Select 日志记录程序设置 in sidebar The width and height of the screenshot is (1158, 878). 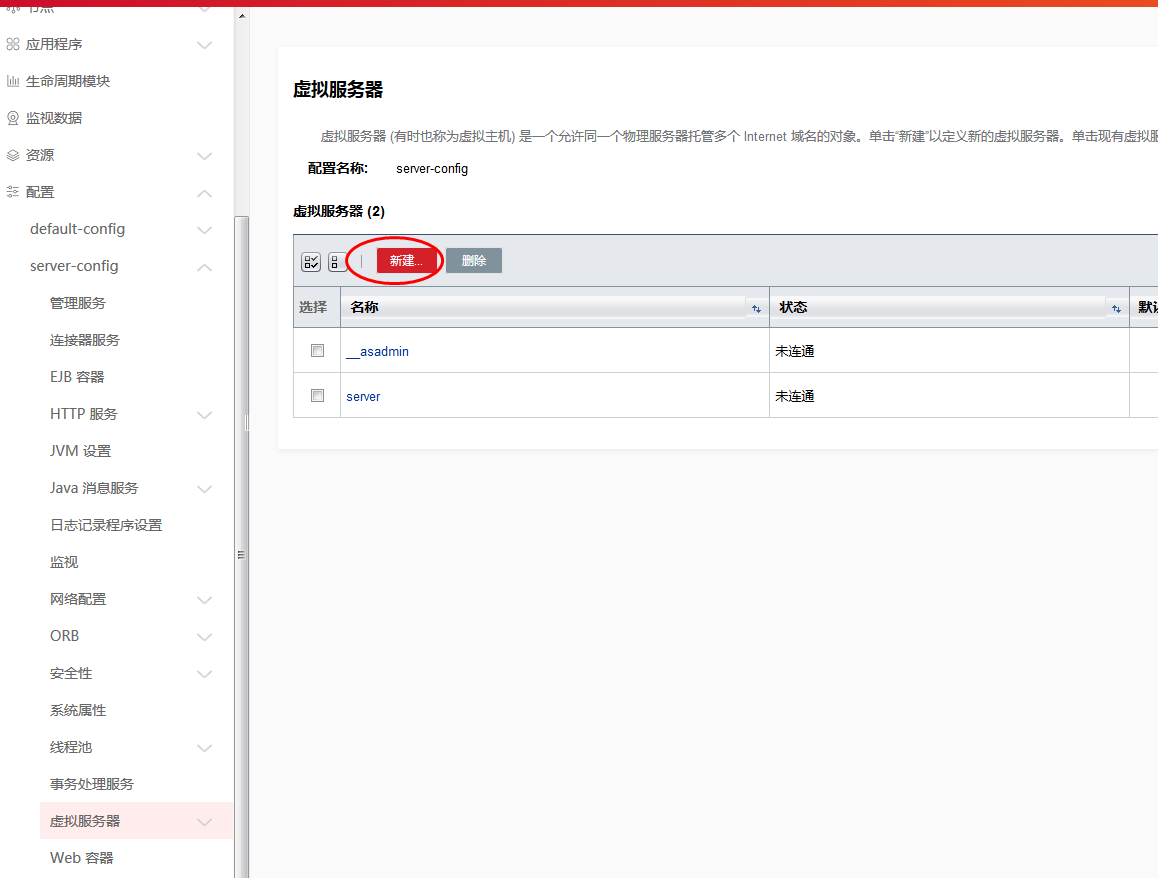106,525
